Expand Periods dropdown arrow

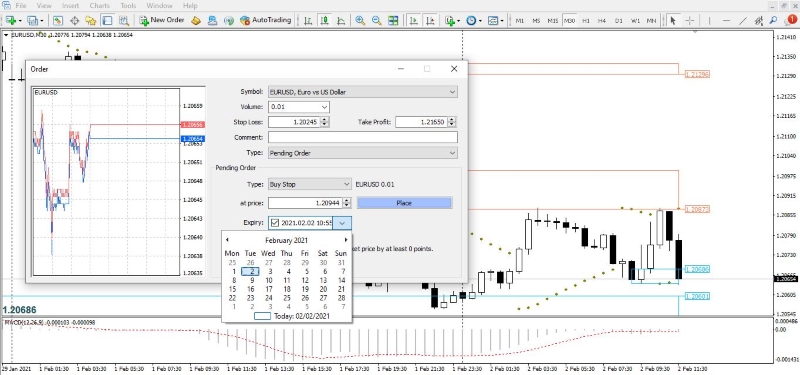tap(481, 21)
